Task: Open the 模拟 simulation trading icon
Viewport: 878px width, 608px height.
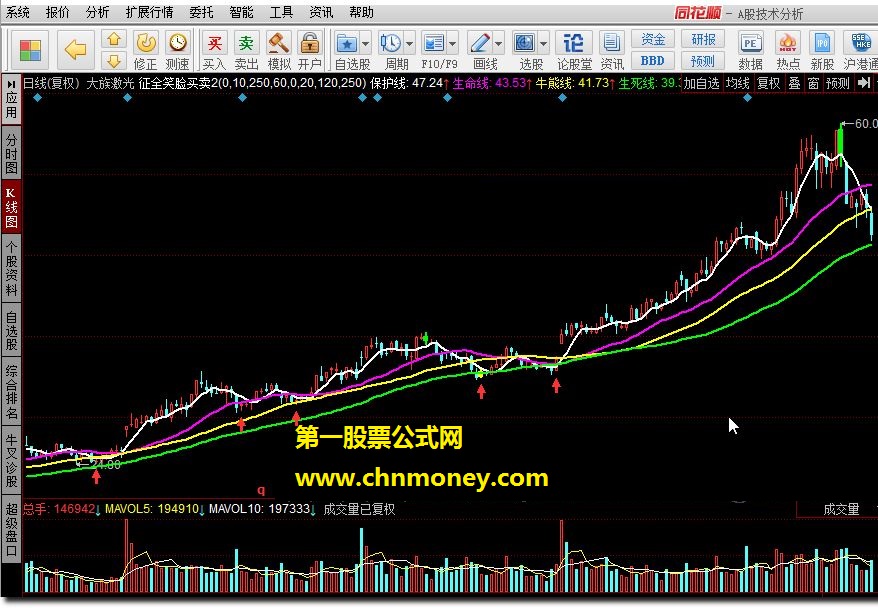Action: pyautogui.click(x=278, y=50)
